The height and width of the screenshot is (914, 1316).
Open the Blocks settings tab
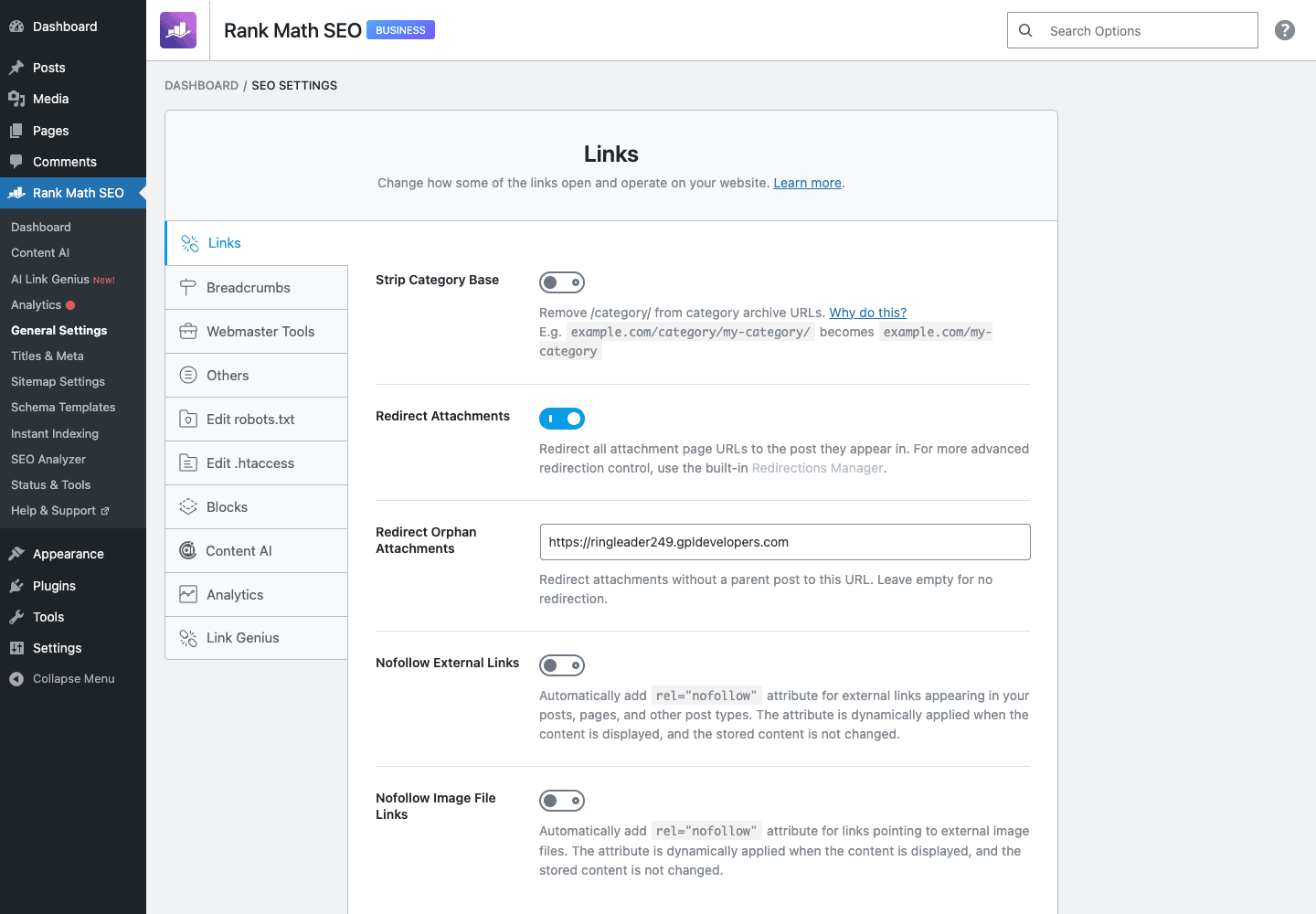click(256, 506)
